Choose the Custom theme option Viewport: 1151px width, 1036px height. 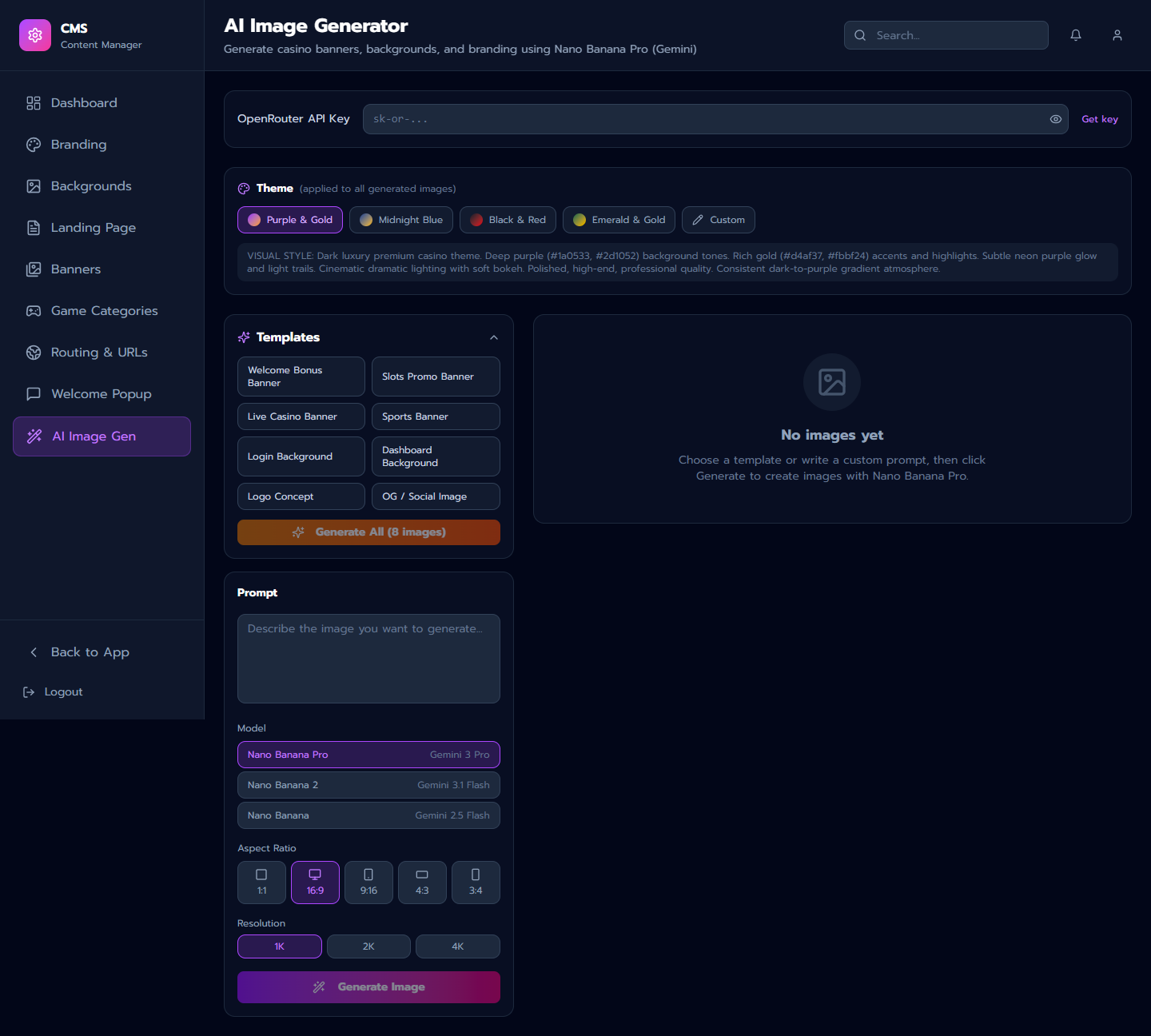(x=719, y=220)
